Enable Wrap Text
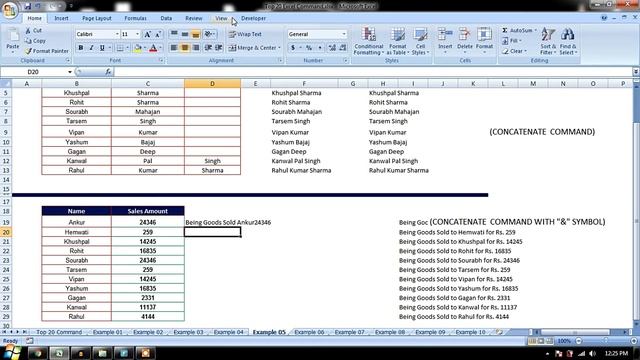The width and height of the screenshot is (640, 360). [x=245, y=34]
